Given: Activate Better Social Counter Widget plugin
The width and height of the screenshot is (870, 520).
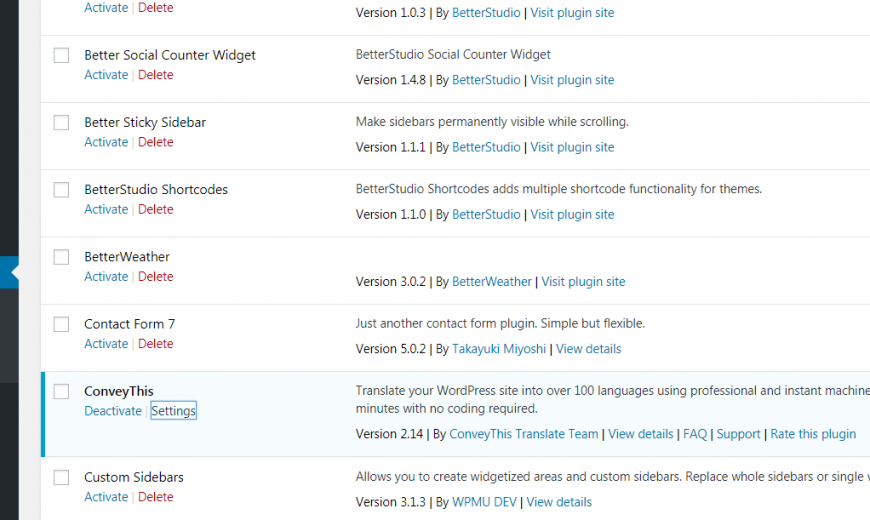Looking at the screenshot, I should point(106,75).
